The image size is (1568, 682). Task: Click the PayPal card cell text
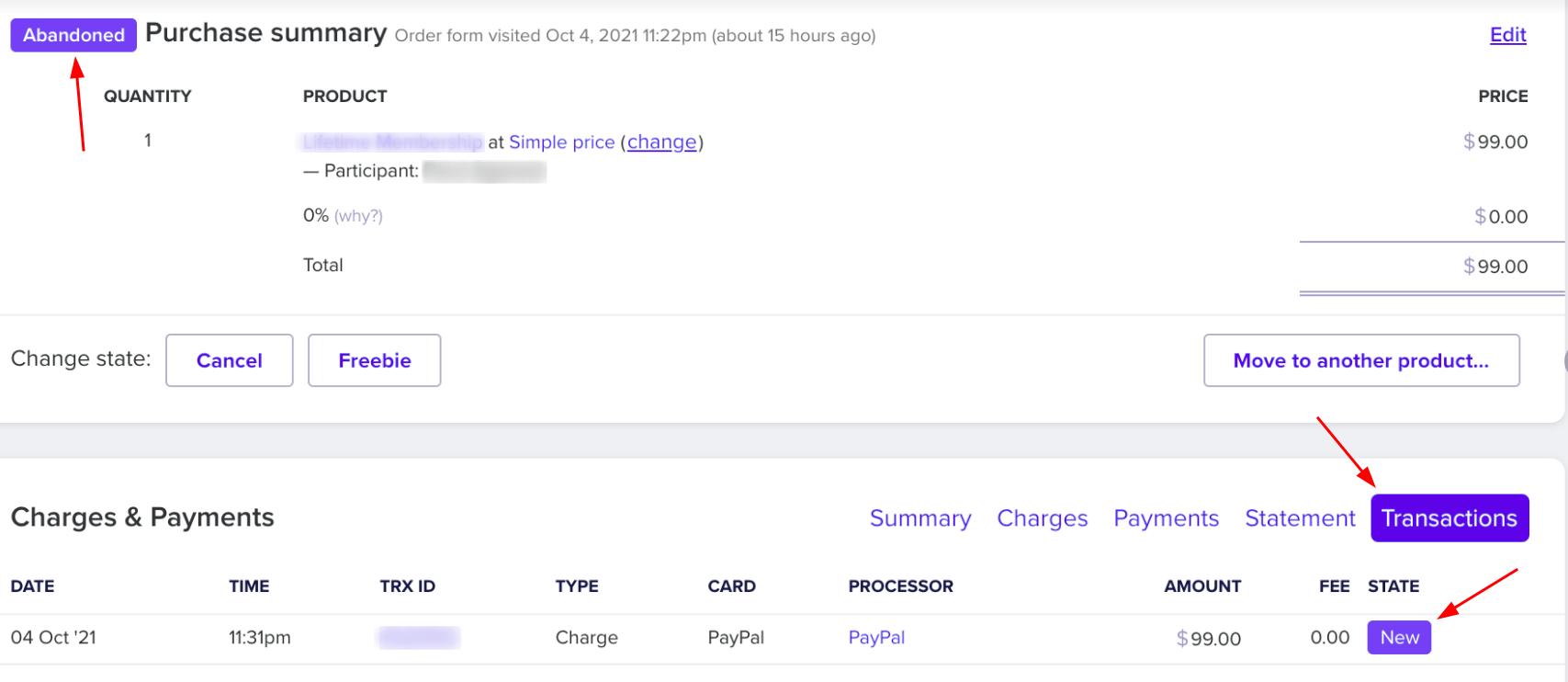736,637
